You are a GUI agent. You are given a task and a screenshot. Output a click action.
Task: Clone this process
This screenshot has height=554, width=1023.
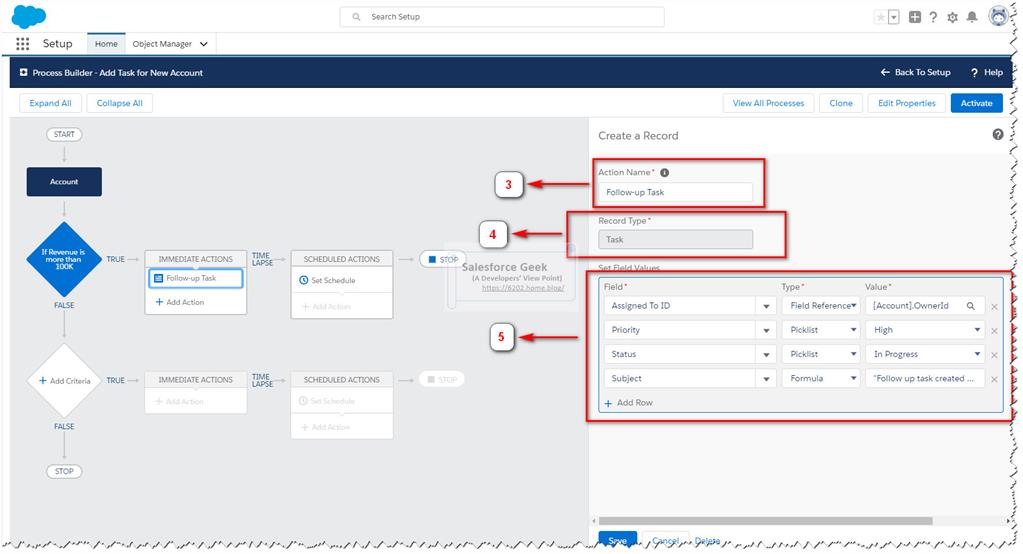click(840, 103)
